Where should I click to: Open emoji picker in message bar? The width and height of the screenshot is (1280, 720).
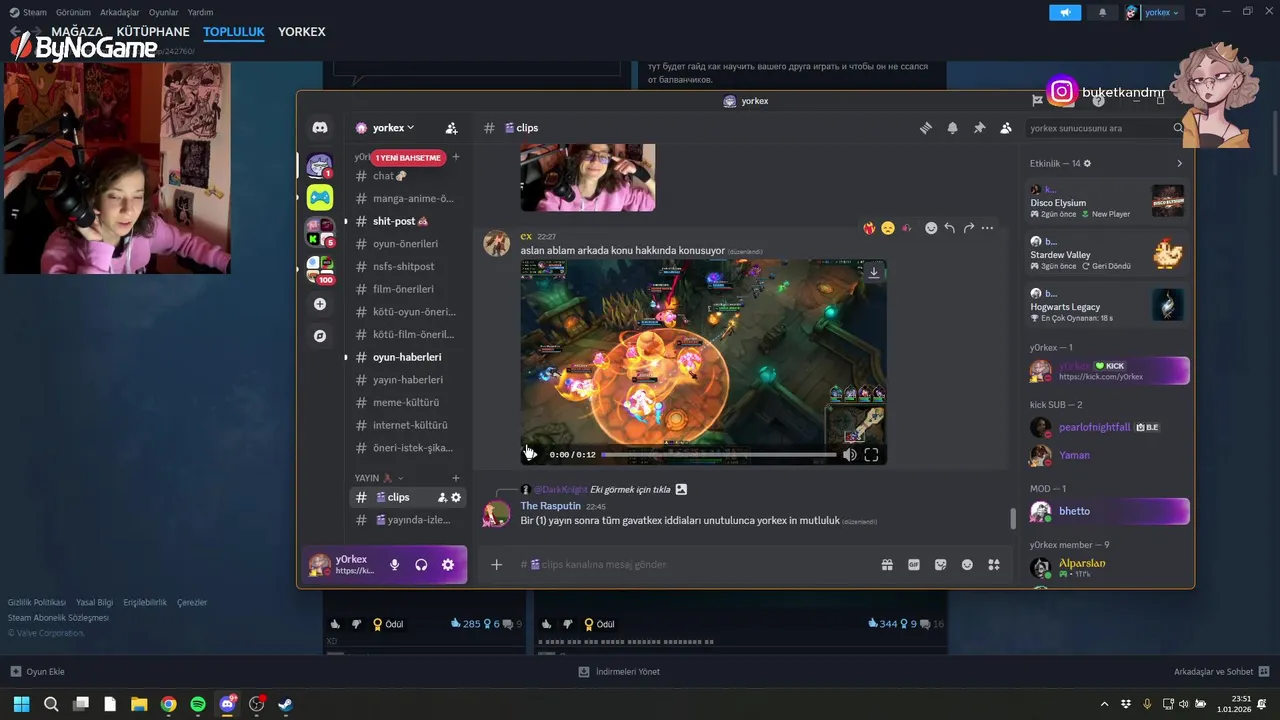967,565
